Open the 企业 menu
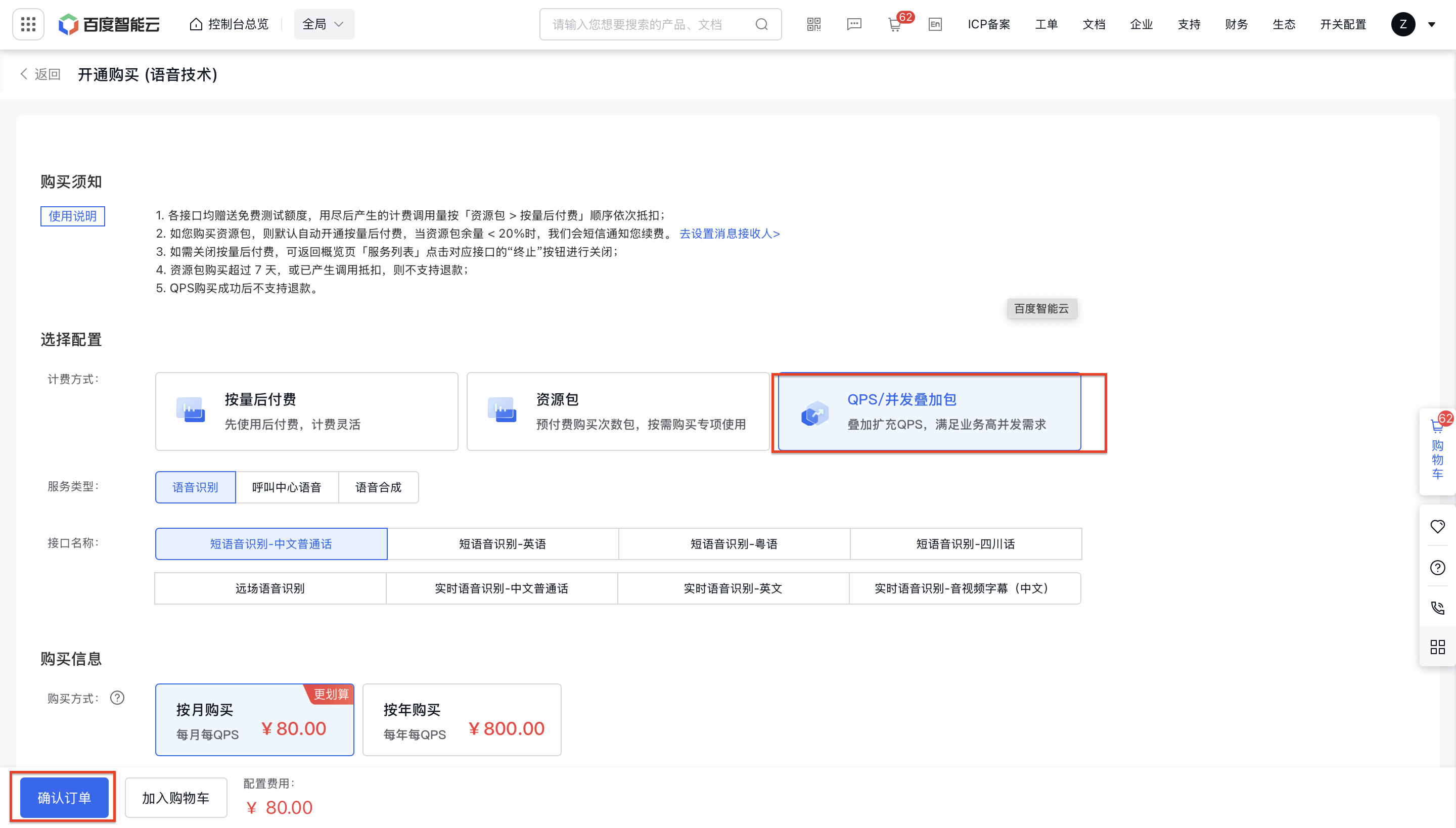The width and height of the screenshot is (1456, 828). click(x=1142, y=24)
